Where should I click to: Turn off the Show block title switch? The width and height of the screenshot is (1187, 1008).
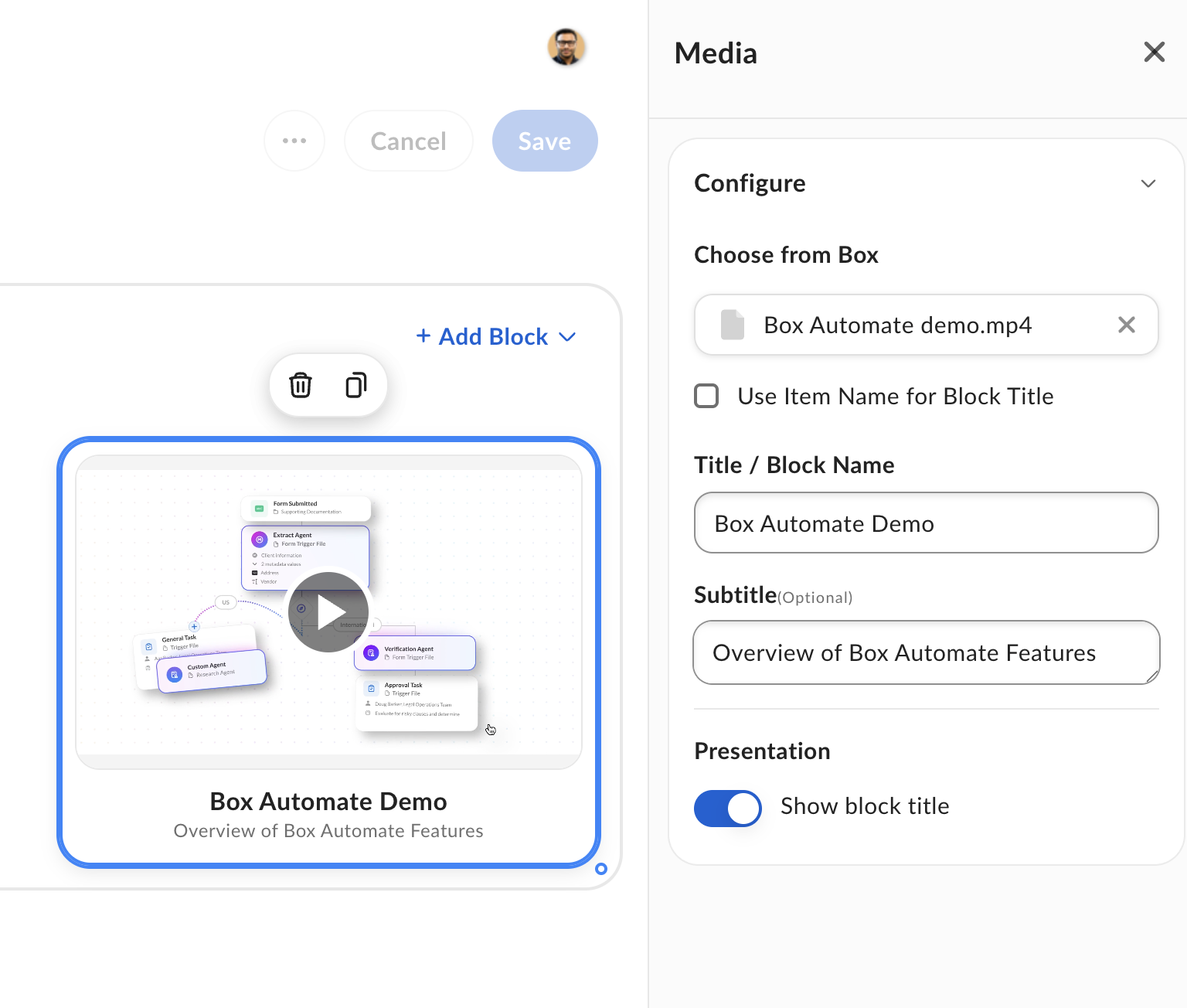pyautogui.click(x=727, y=809)
